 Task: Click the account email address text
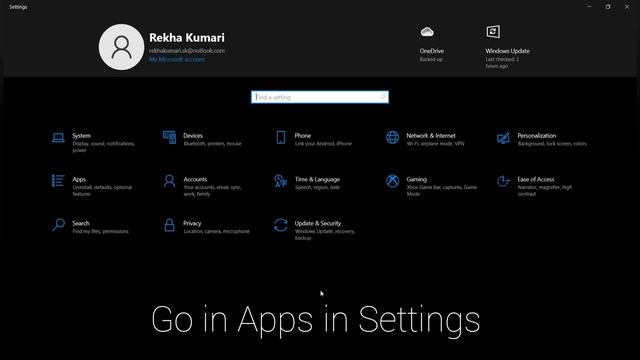[x=187, y=51]
